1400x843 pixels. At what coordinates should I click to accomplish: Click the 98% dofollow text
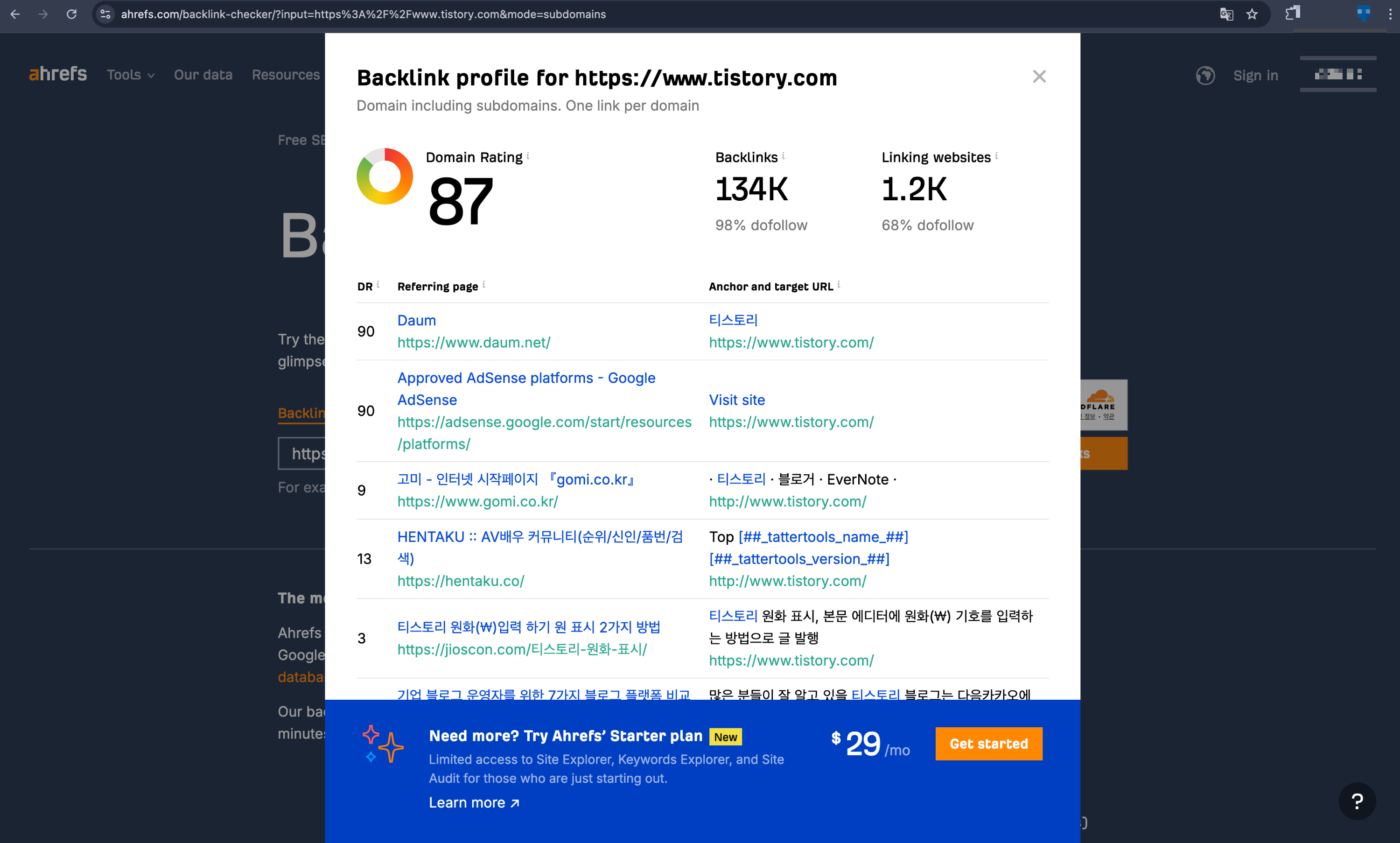[761, 225]
